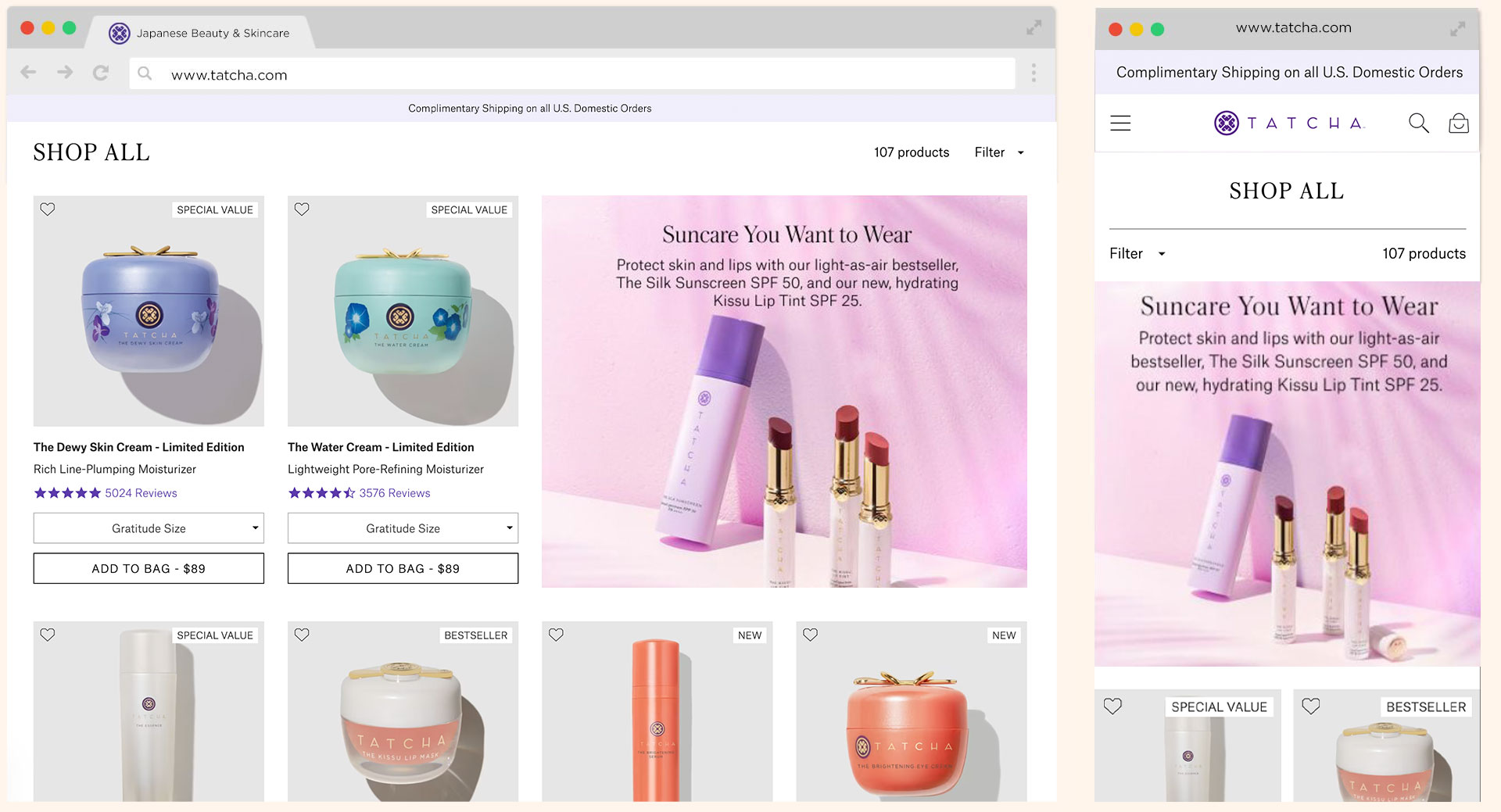The image size is (1501, 812).
Task: Toggle heart on Kissu Lip Mask desktop card
Action: point(302,635)
